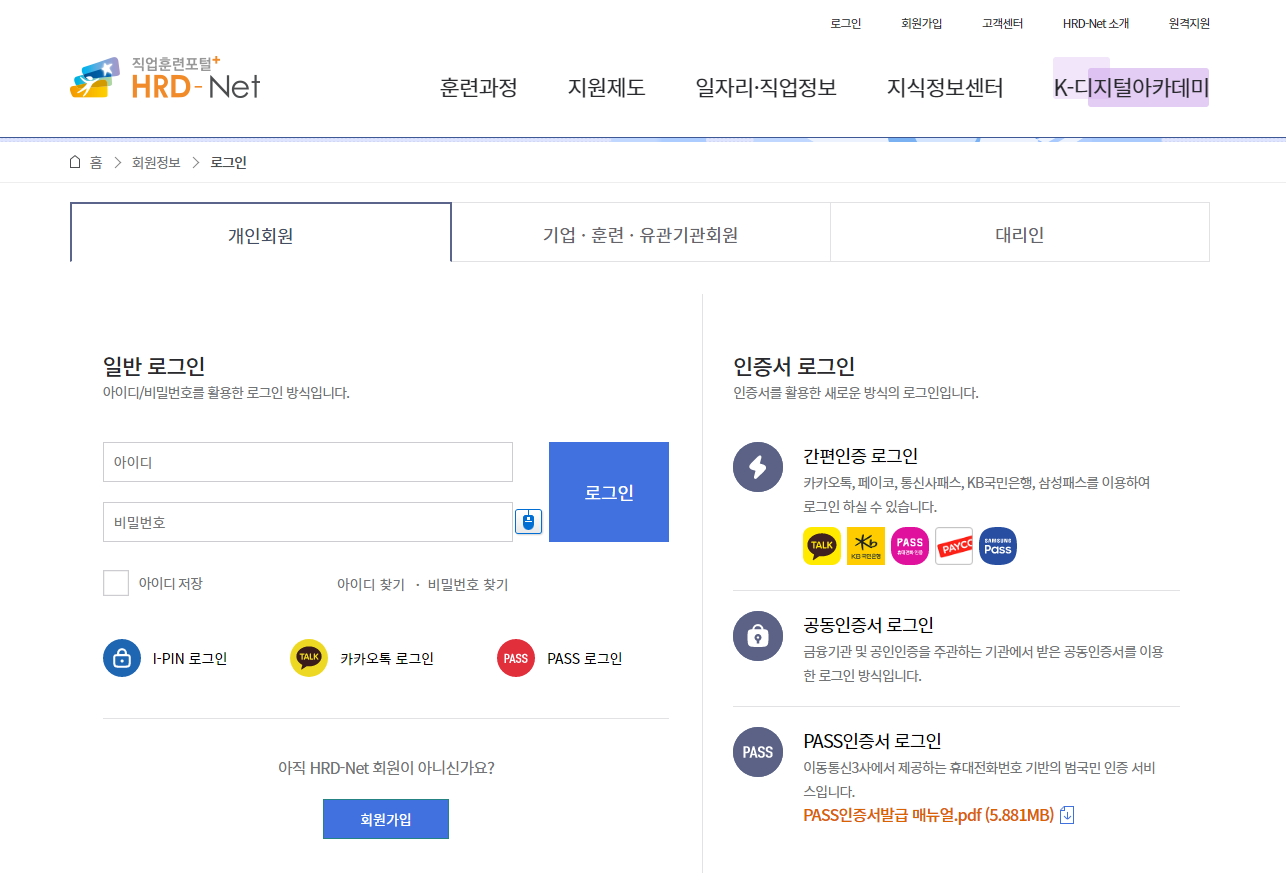Select PASS simple authentication icon
The height and width of the screenshot is (873, 1286).
pos(909,545)
